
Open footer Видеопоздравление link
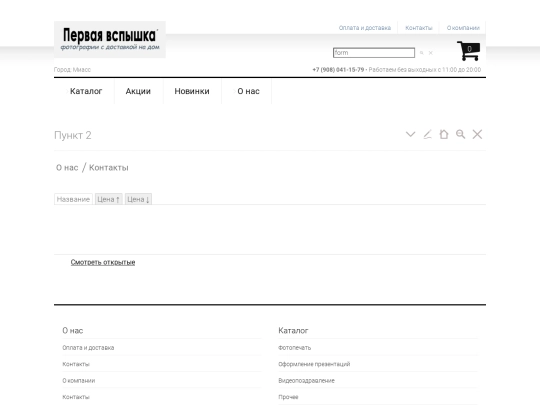coord(307,381)
